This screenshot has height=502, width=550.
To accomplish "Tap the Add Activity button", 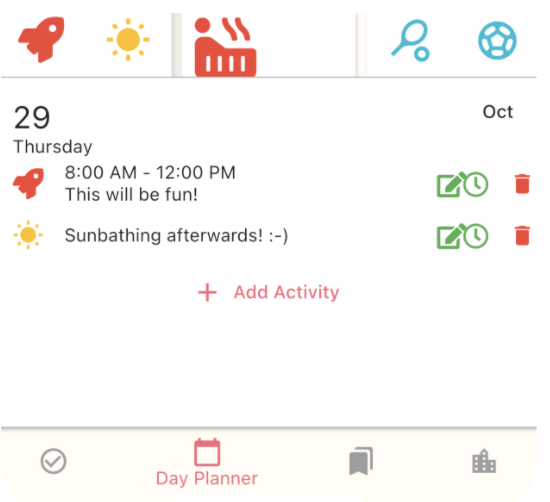I will click(x=269, y=292).
